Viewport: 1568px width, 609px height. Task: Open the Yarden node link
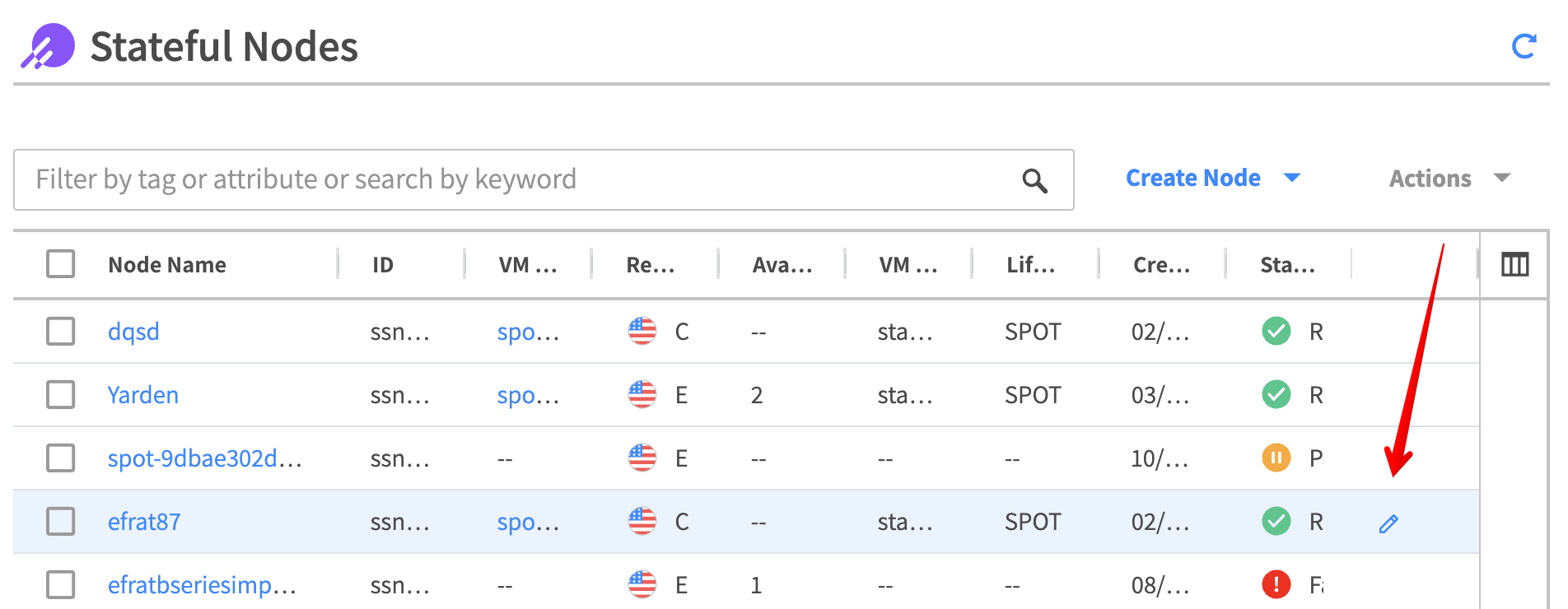tap(143, 395)
